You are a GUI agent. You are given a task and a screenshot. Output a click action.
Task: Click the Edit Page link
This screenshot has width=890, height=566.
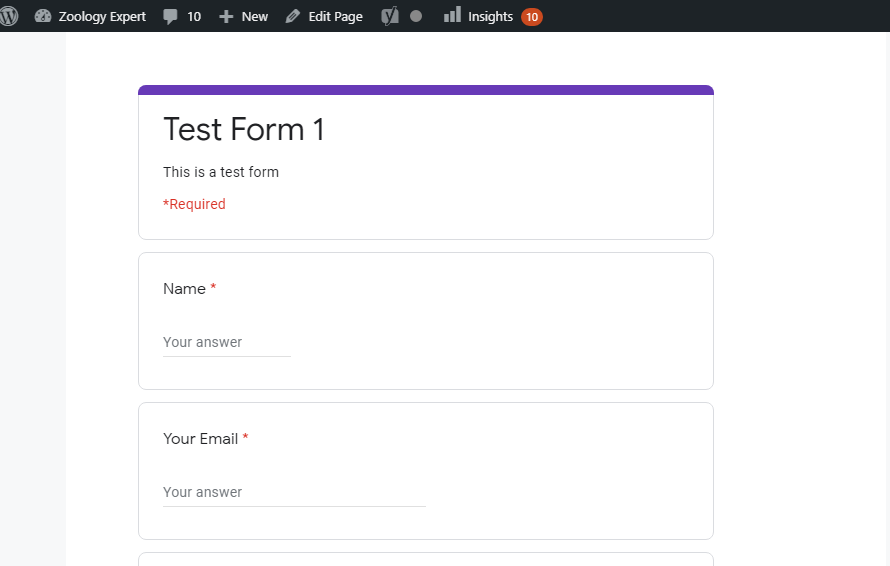(335, 16)
